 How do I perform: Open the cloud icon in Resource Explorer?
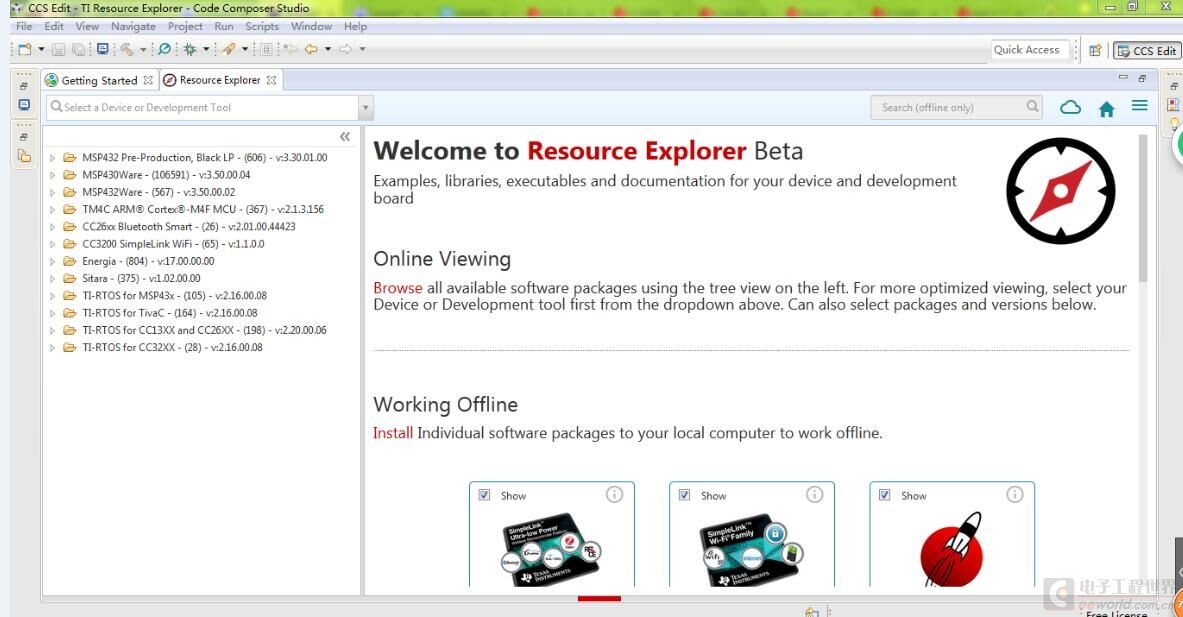(1071, 108)
